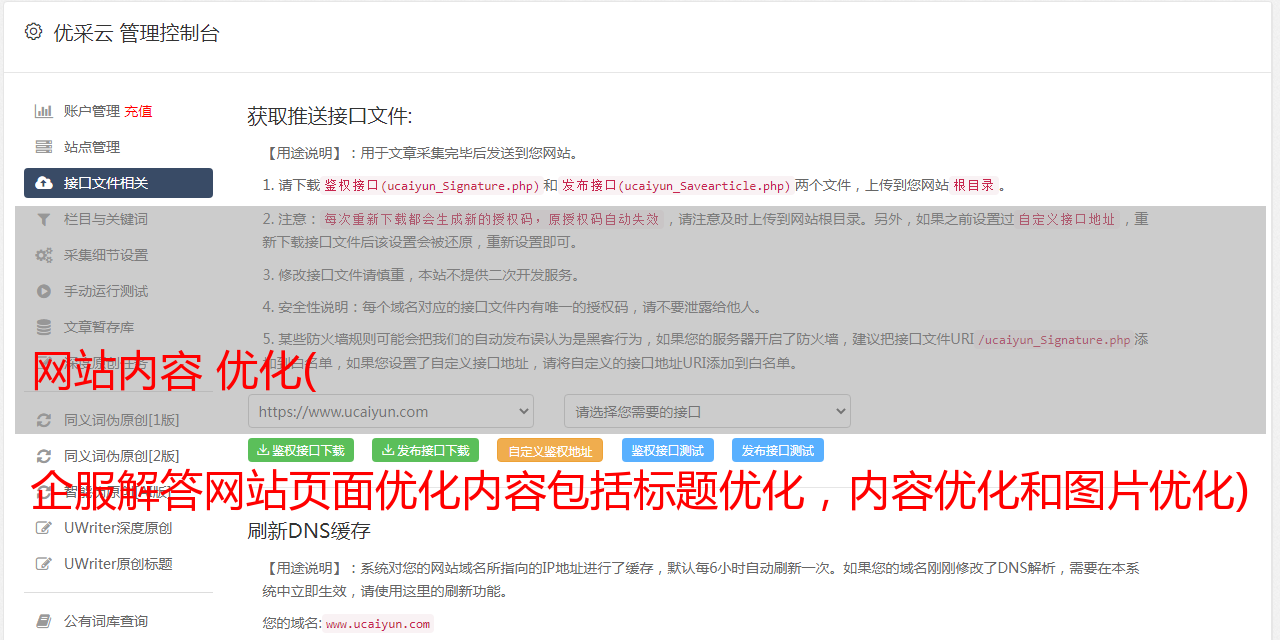Viewport: 1280px width, 640px height.
Task: Click the 发布接口下载 button
Action: 425,450
